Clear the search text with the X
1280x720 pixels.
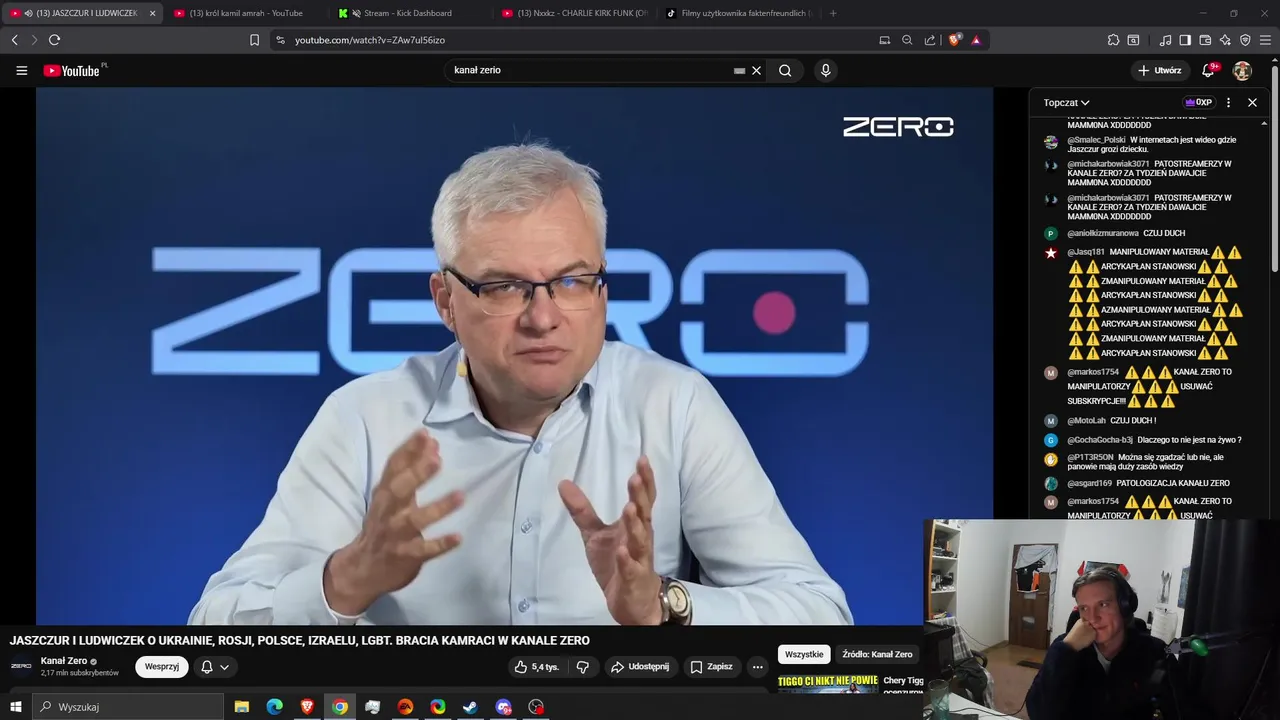pos(757,71)
